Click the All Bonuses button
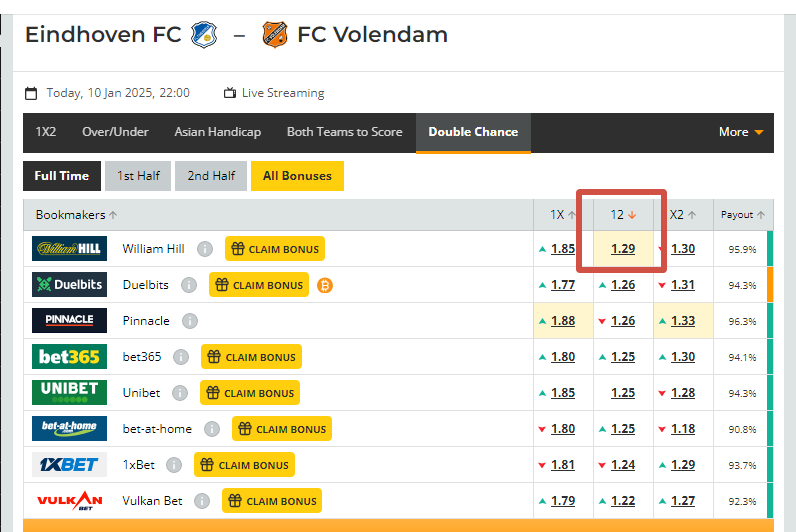Viewport: 796px width, 532px height. 297,176
